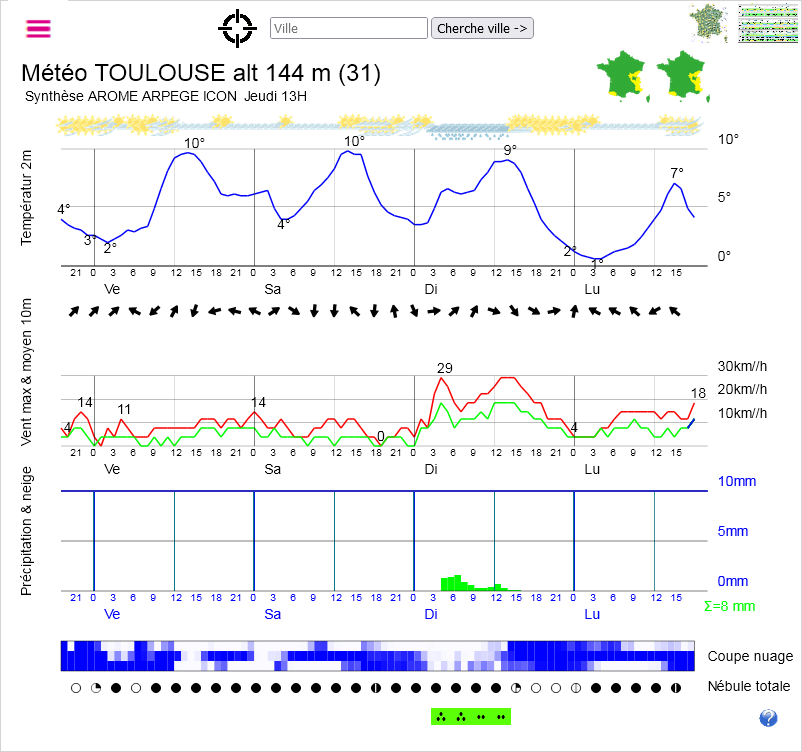Click the Température 2m axis label
This screenshot has width=802, height=752.
coord(26,198)
